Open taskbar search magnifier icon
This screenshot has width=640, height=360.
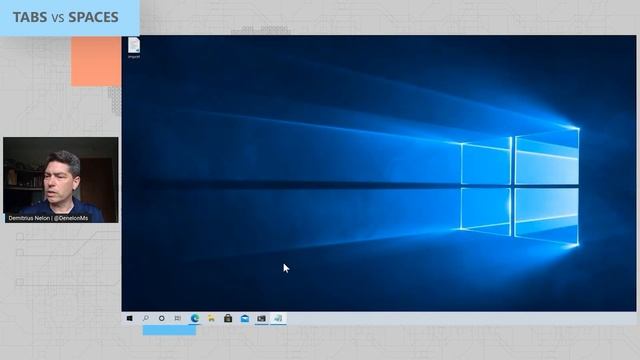tap(145, 318)
